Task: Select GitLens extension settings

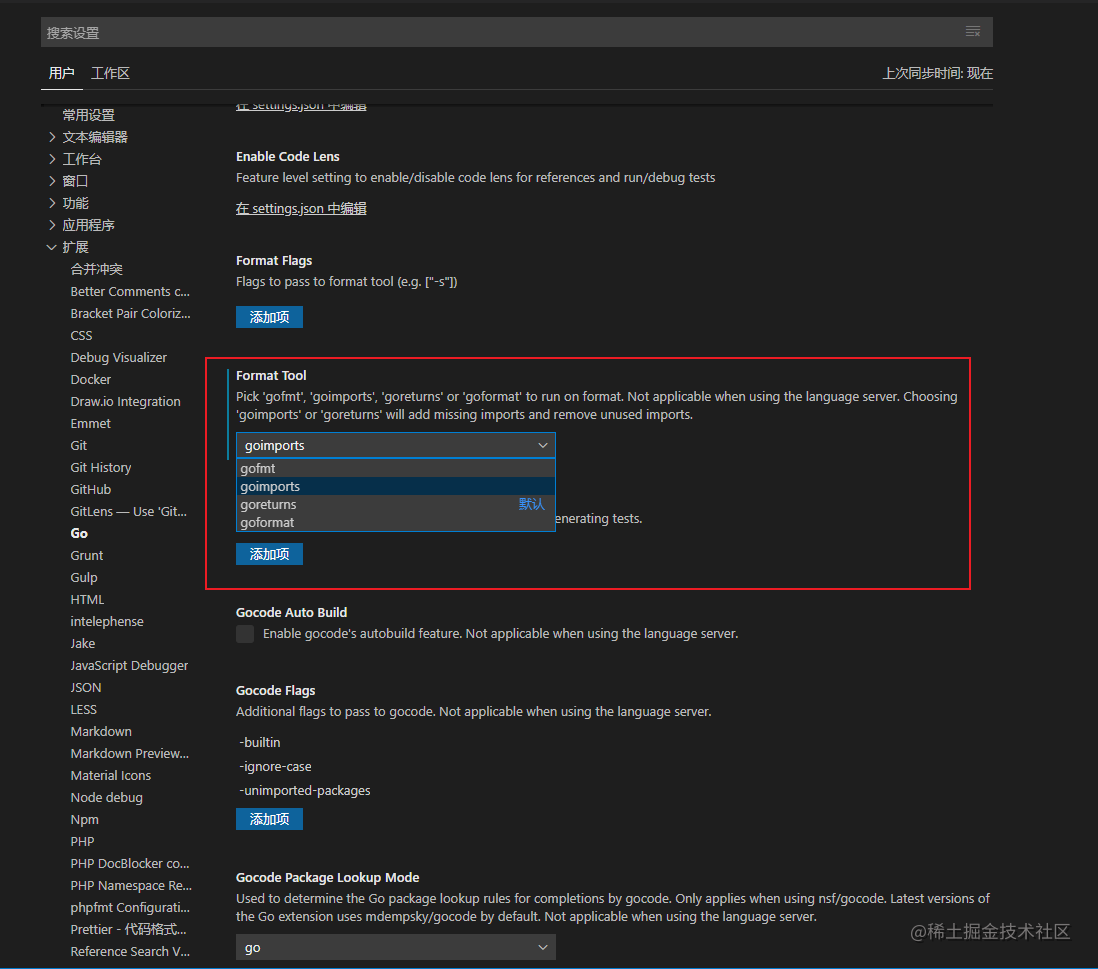Action: point(128,511)
